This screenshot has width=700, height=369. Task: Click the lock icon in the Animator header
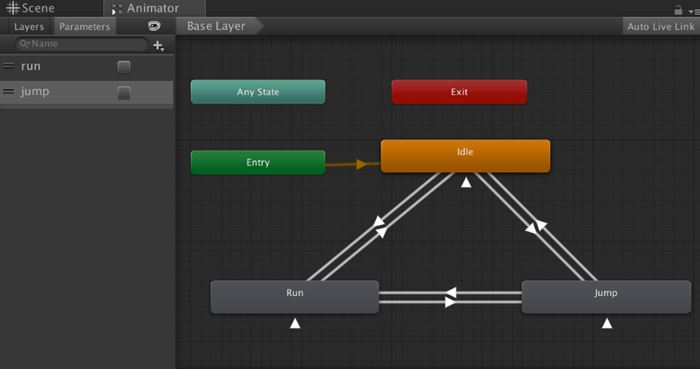(678, 10)
